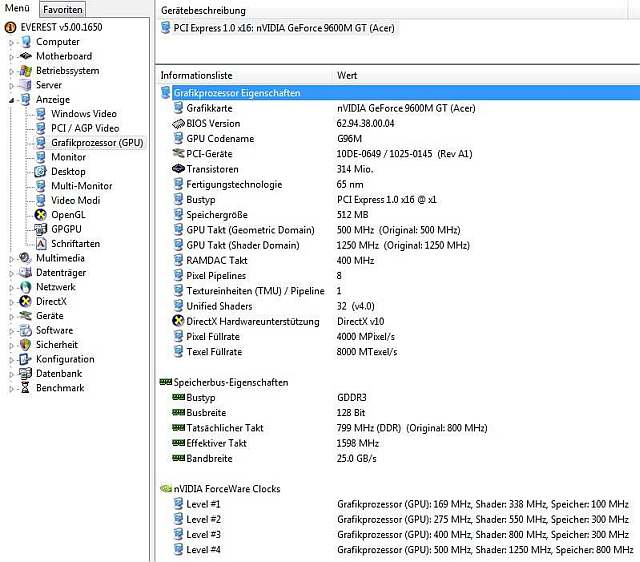Open the Schriftarten font icon

[x=41, y=244]
